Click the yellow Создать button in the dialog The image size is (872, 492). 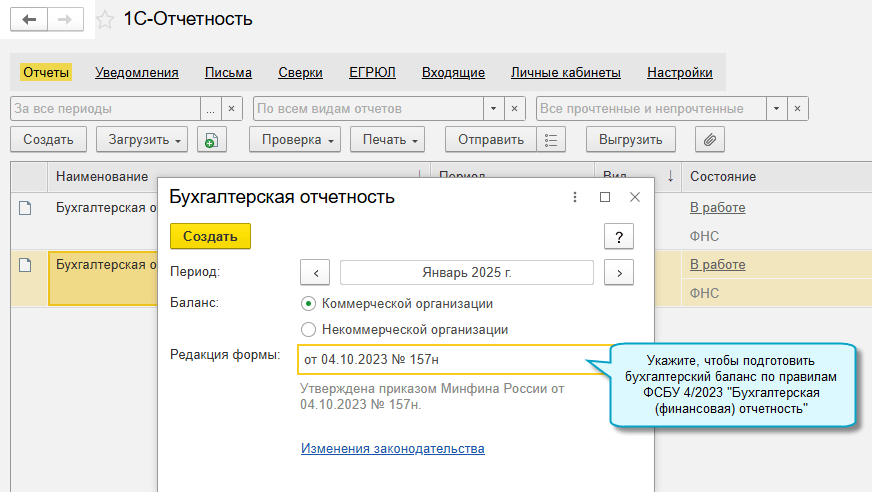(210, 236)
